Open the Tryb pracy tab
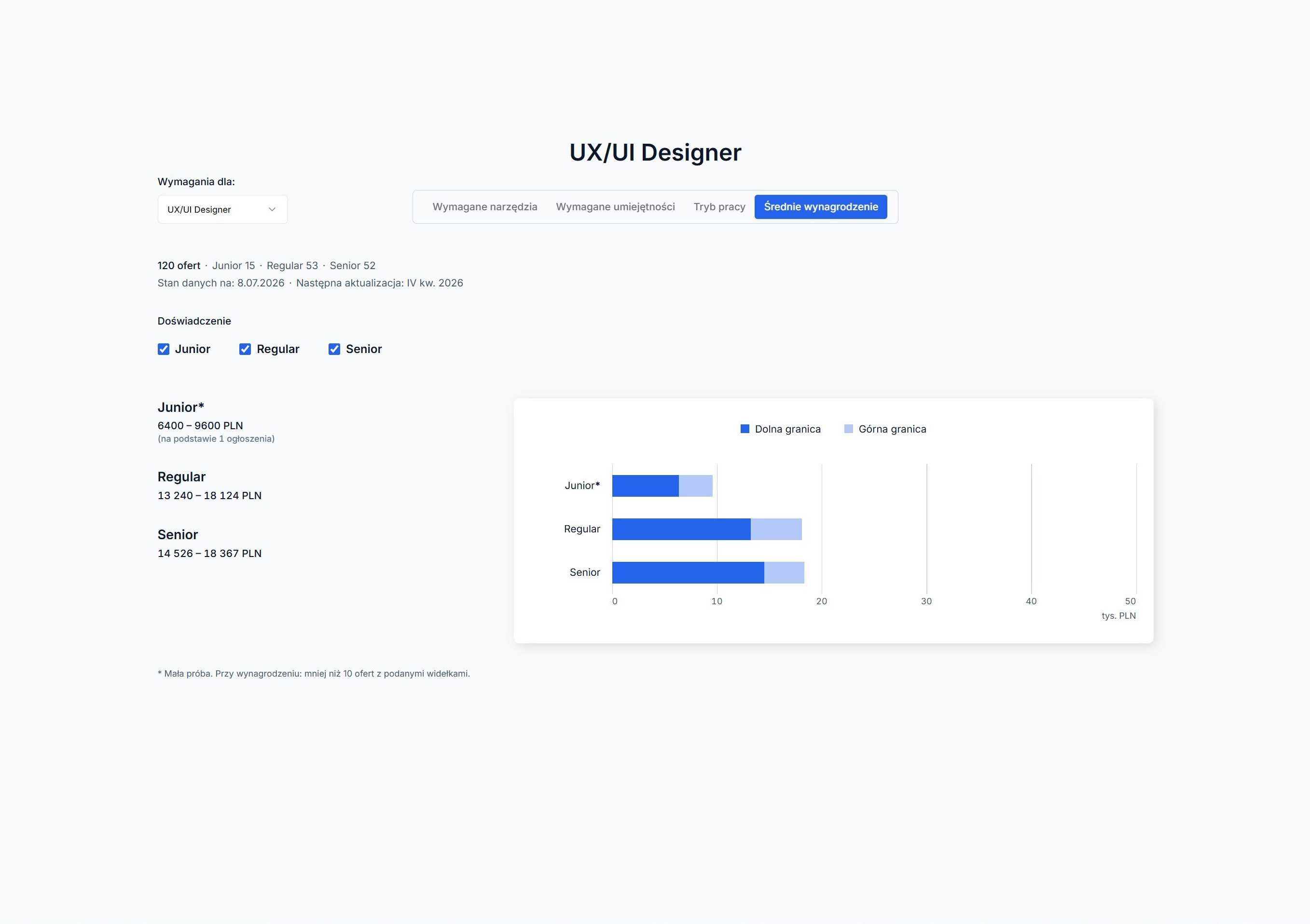This screenshot has width=1310, height=924. coord(719,206)
